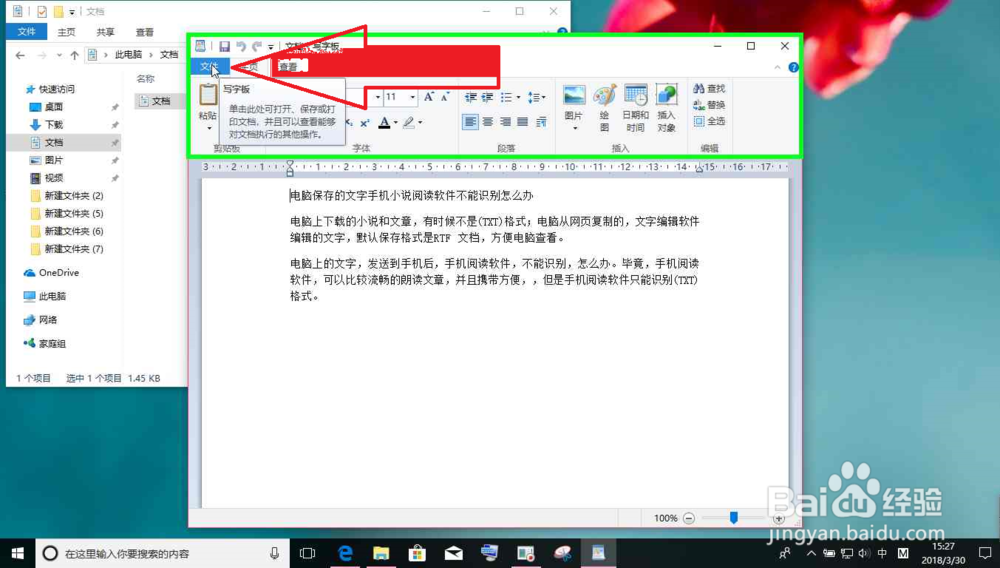Toggle center text alignment
The width and height of the screenshot is (1000, 568).
(x=488, y=122)
